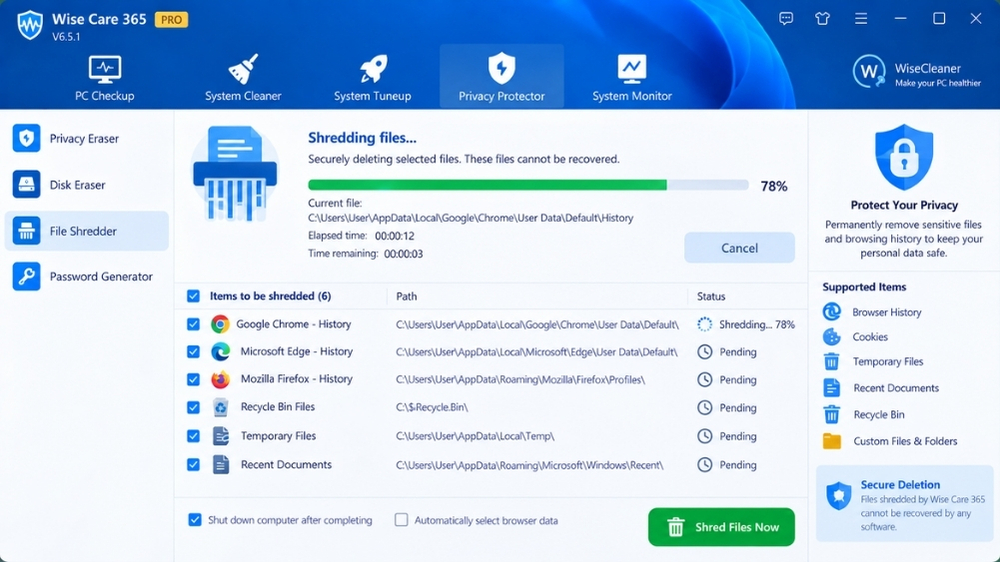The height and width of the screenshot is (562, 1000).
Task: Click the Wise Care 365 shield logo
Action: pyautogui.click(x=30, y=26)
